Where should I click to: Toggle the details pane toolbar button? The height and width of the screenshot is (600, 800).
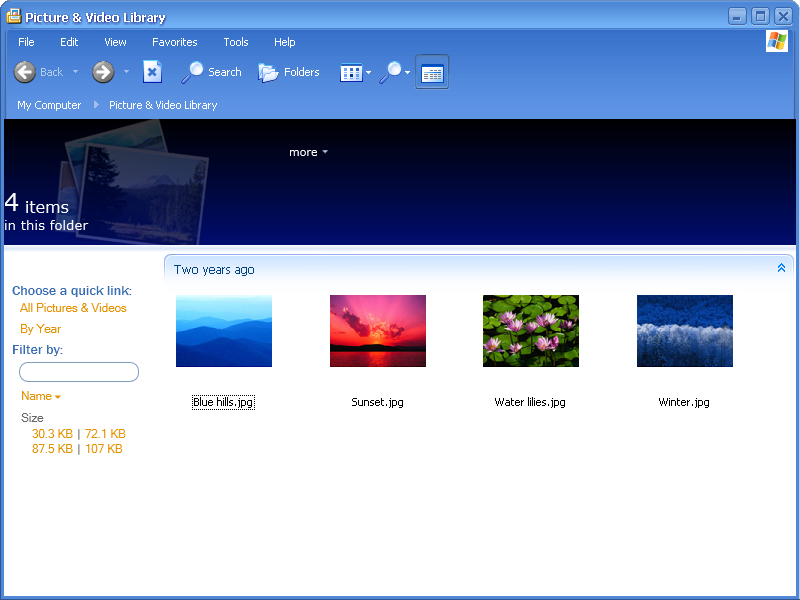click(432, 72)
